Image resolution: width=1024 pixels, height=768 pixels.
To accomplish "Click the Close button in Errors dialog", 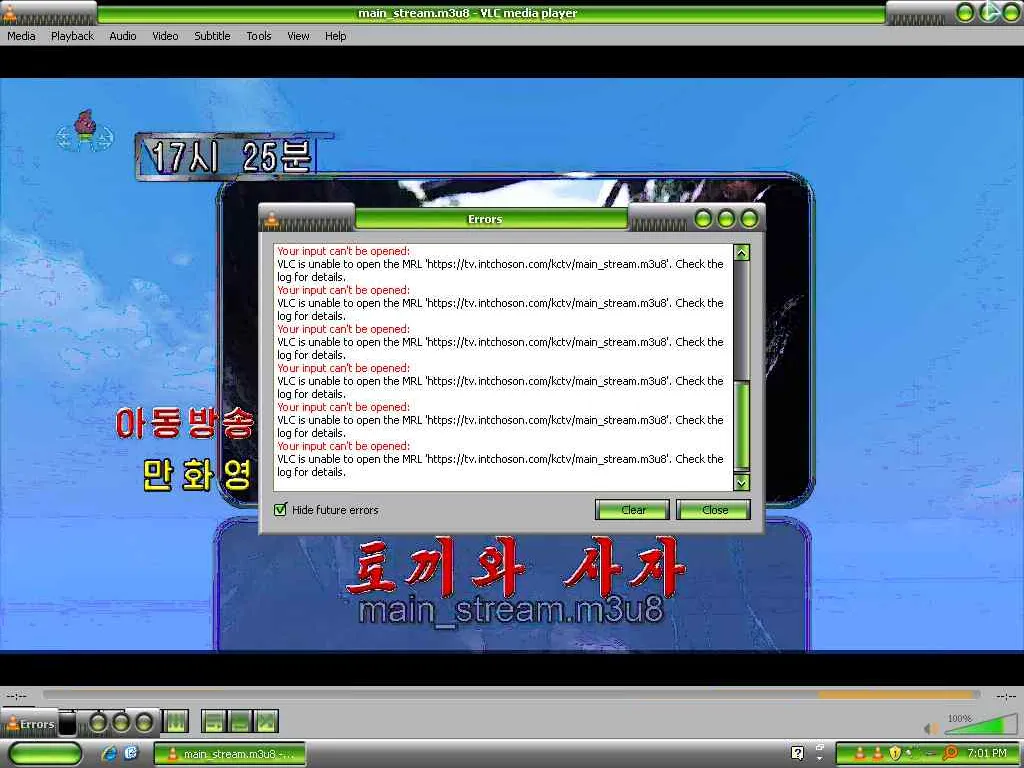I will (x=714, y=510).
